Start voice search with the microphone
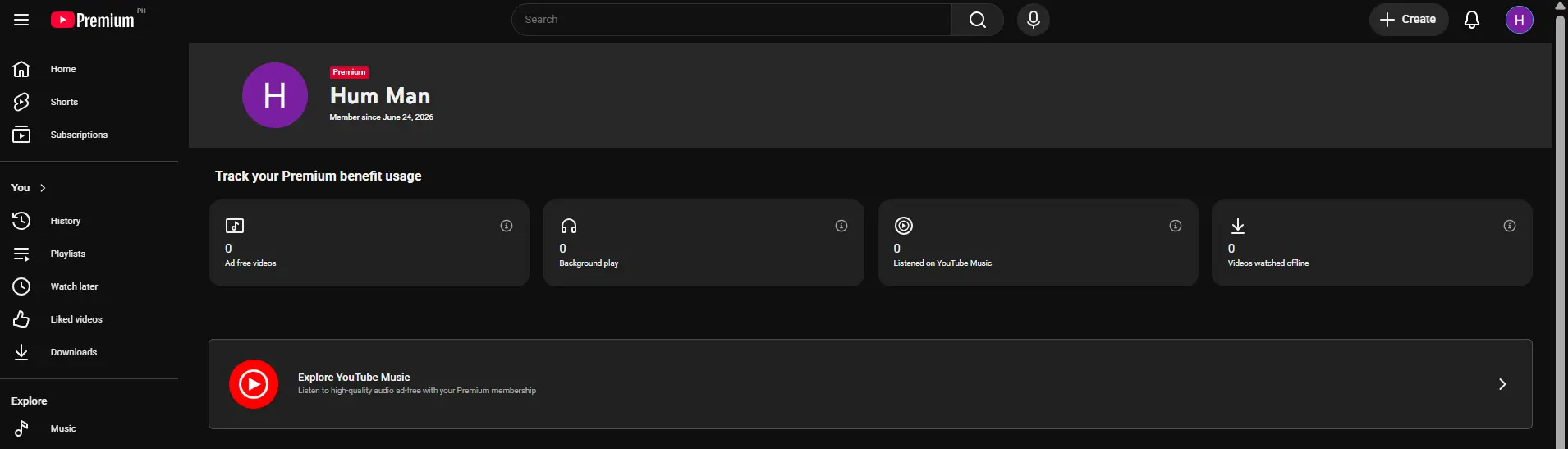The height and width of the screenshot is (449, 1568). [1034, 20]
